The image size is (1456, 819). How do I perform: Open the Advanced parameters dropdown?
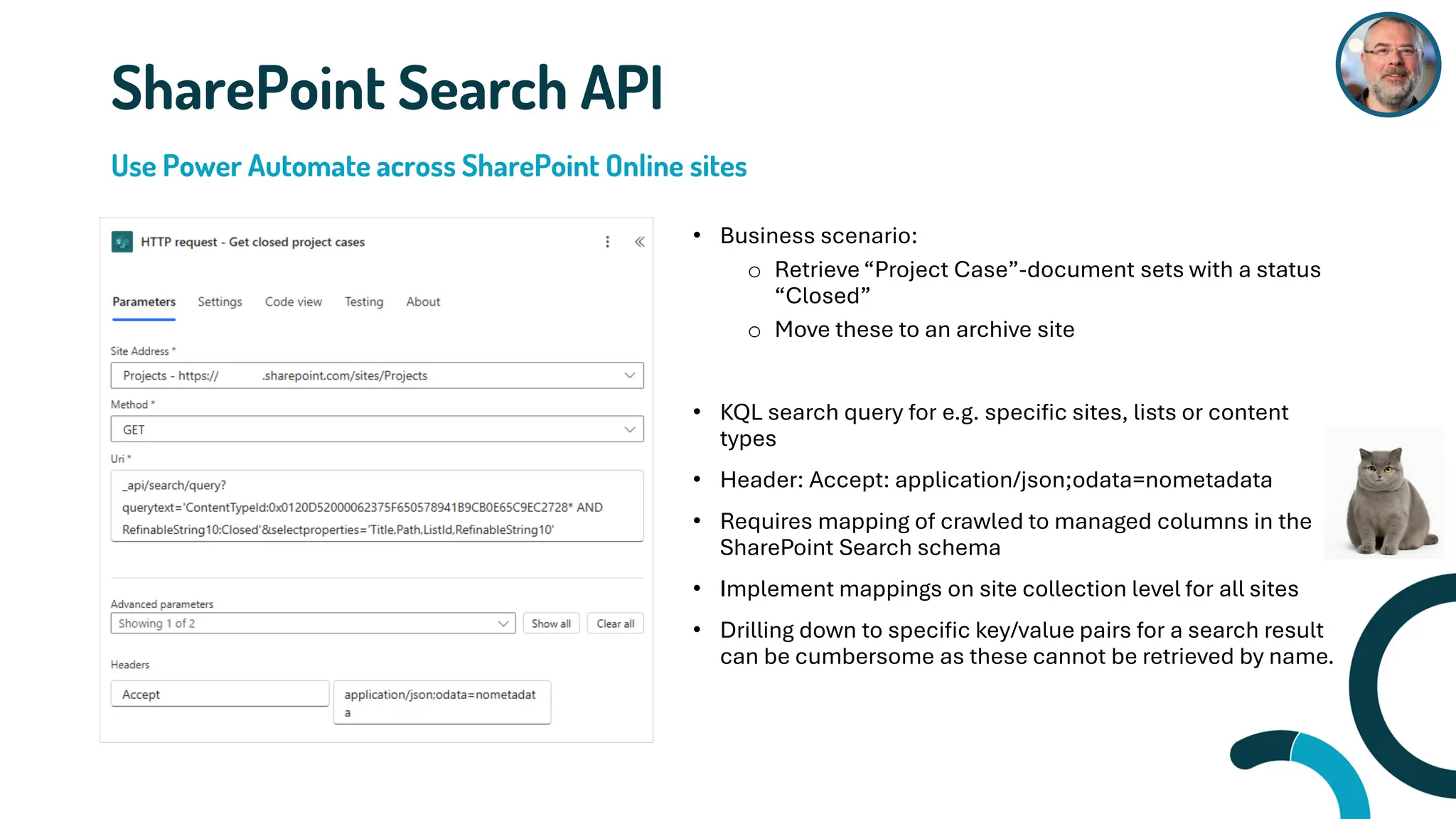313,623
